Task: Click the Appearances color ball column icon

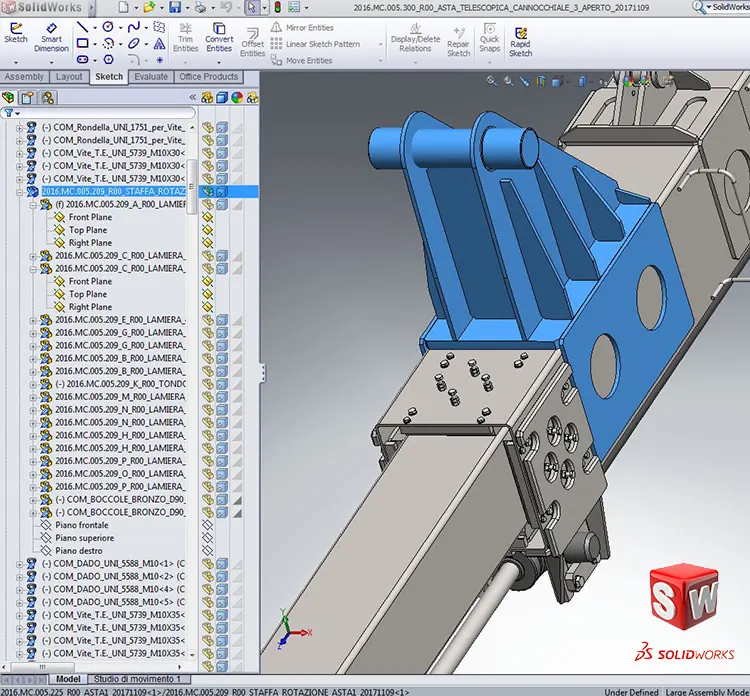Action: click(237, 98)
